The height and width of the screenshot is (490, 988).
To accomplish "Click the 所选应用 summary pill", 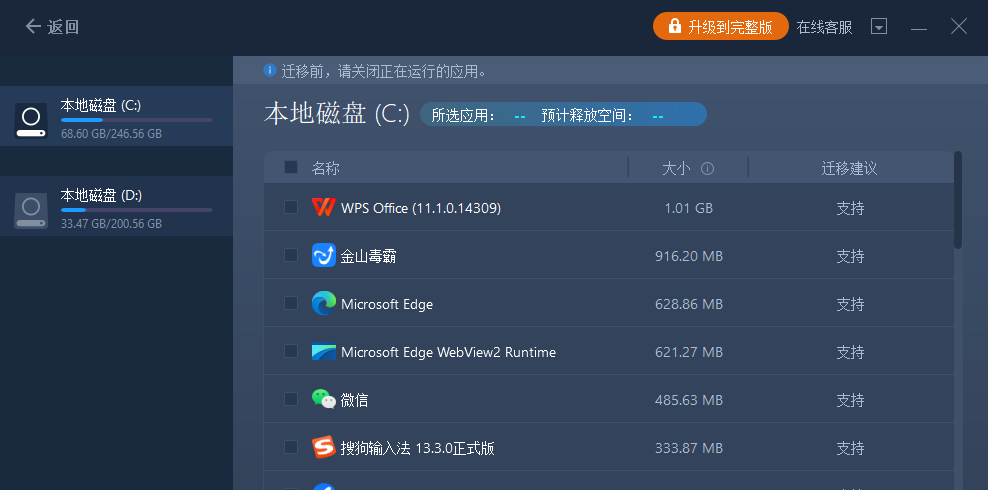I will [563, 115].
